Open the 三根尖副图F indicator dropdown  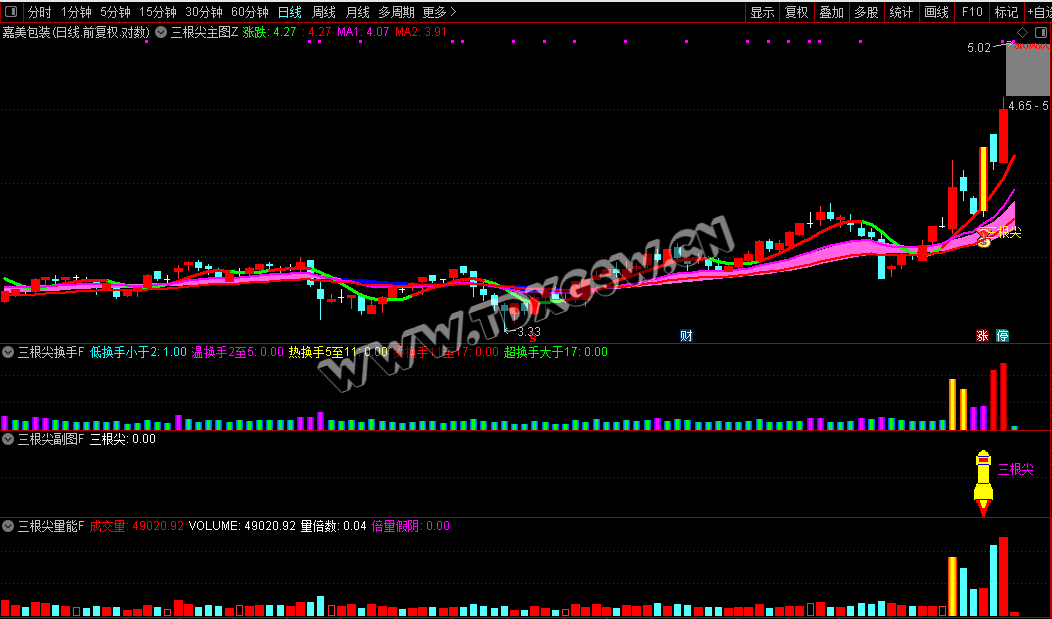[x=8, y=438]
